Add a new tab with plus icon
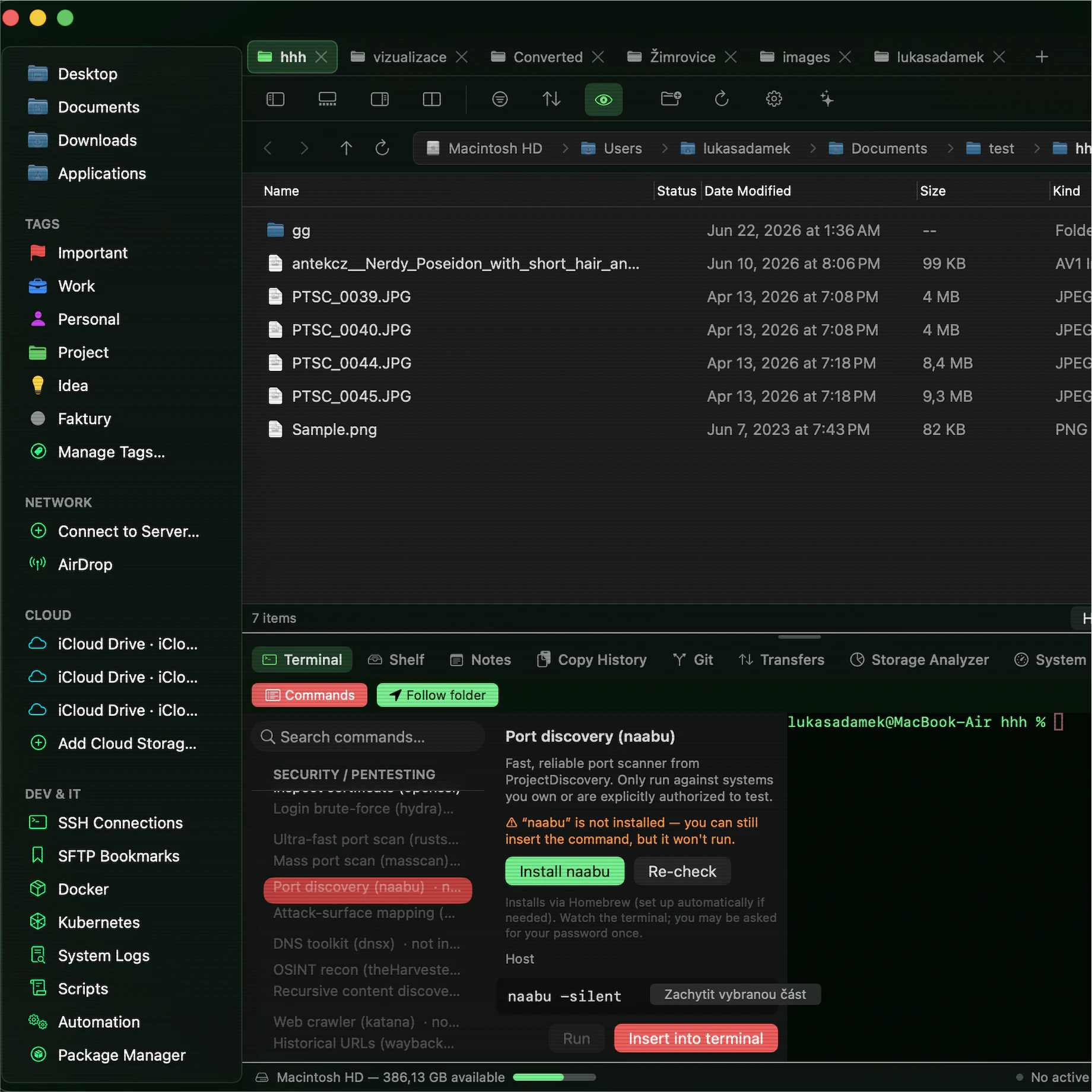1092x1092 pixels. point(1042,57)
